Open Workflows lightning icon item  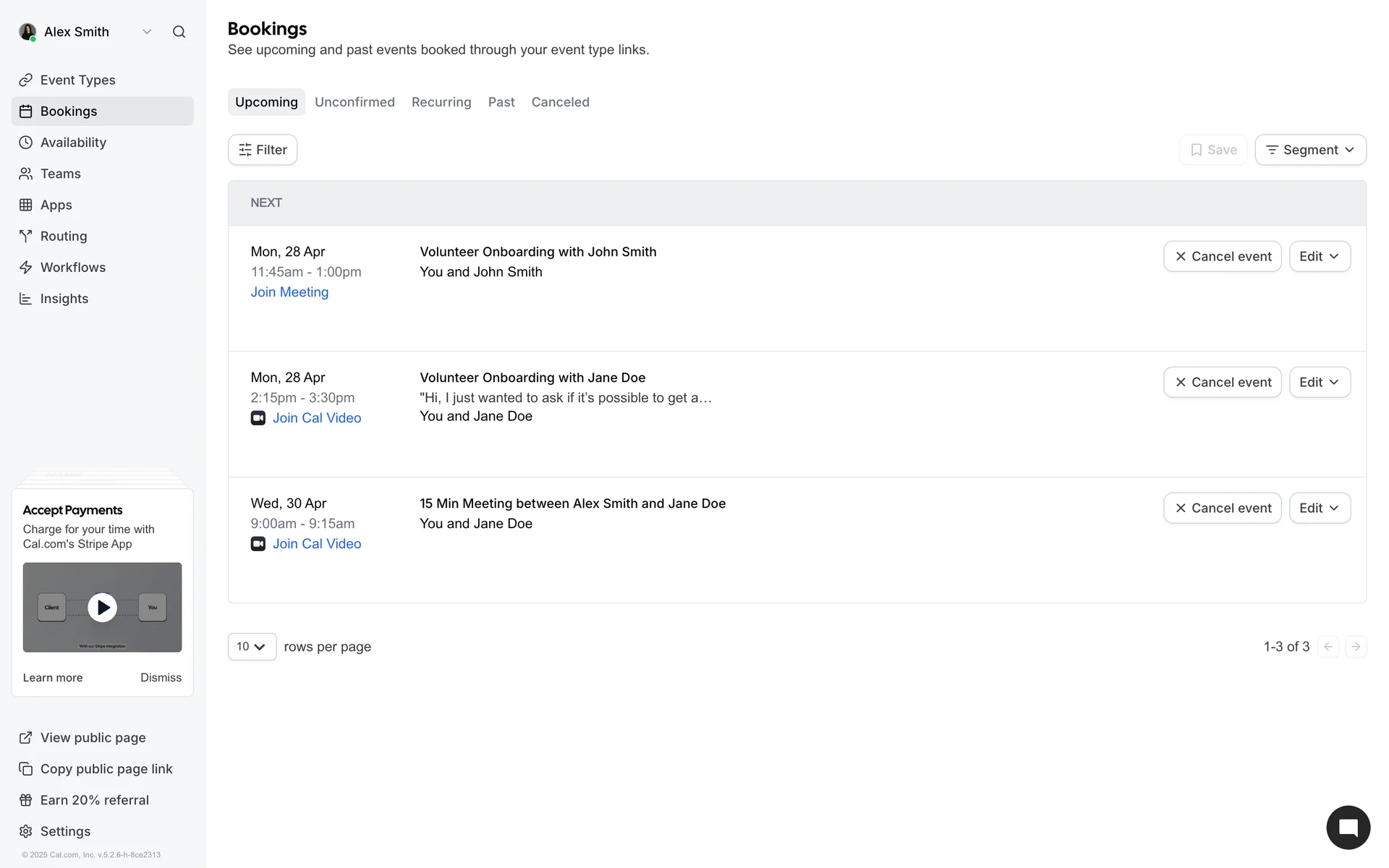[x=72, y=268]
